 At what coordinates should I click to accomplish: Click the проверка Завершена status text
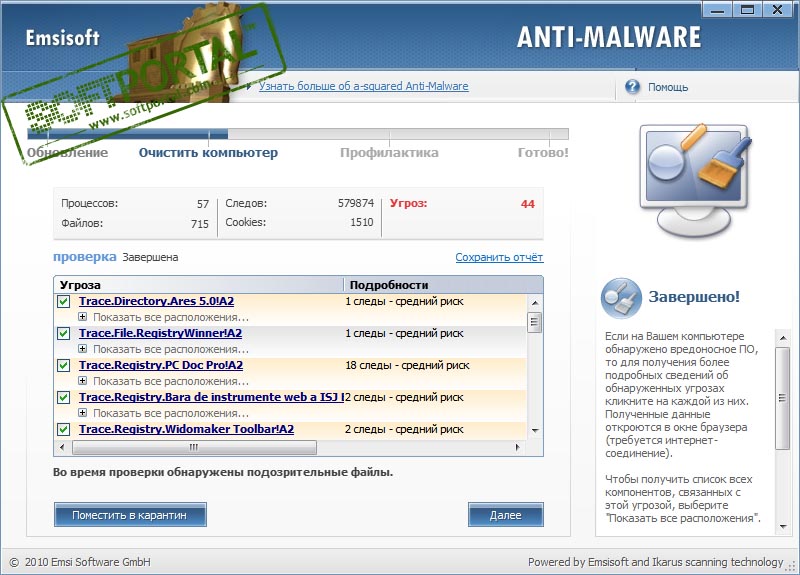(116, 257)
